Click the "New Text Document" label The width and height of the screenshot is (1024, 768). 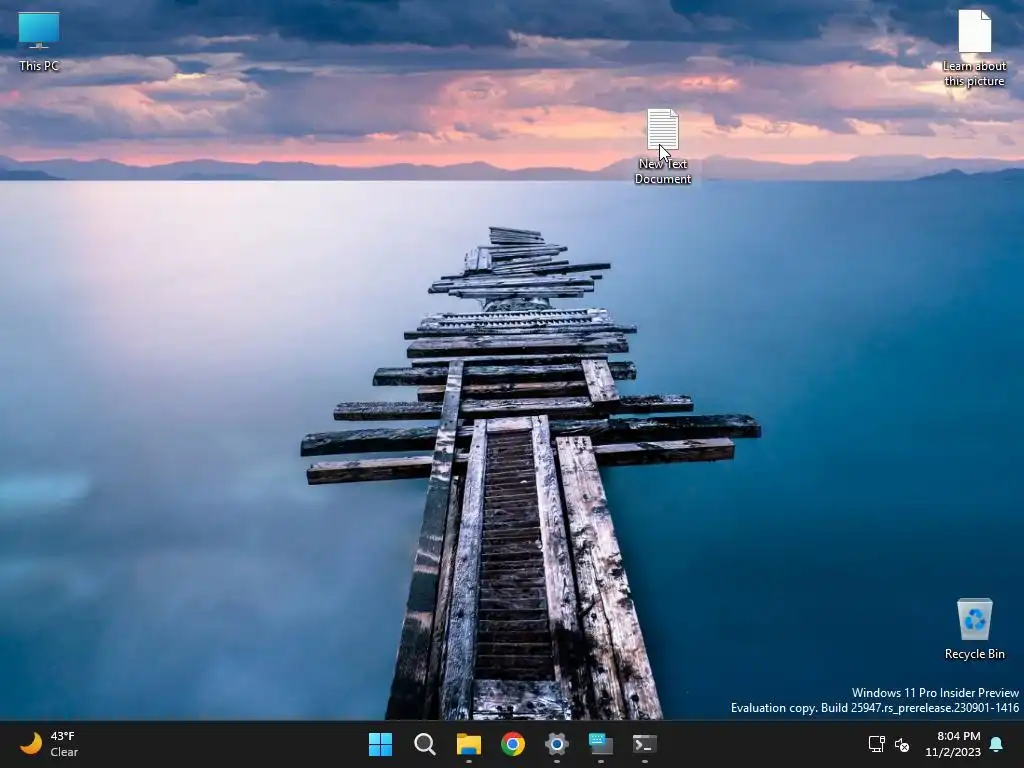tap(662, 171)
